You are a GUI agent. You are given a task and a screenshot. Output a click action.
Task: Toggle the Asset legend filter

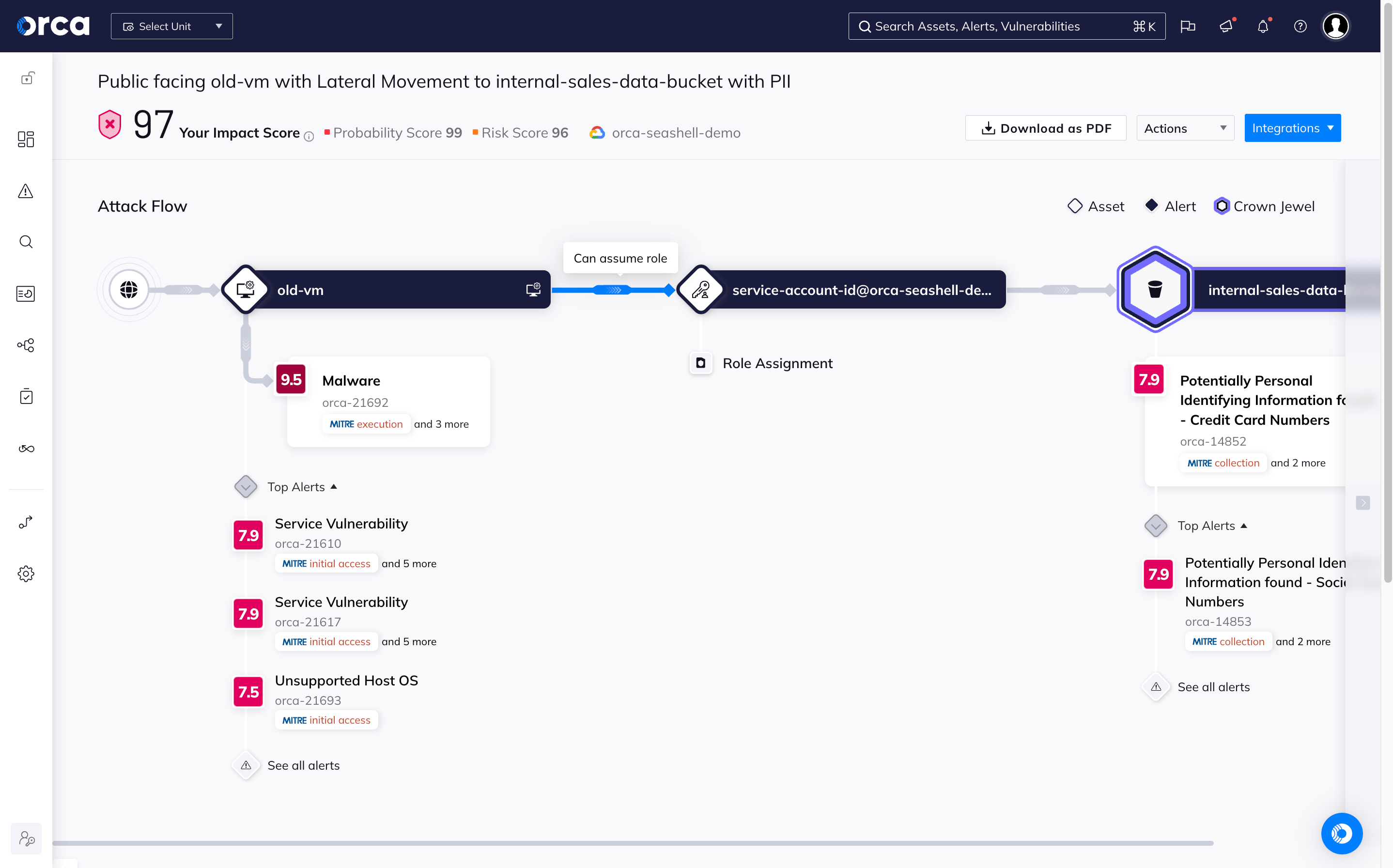pos(1095,206)
